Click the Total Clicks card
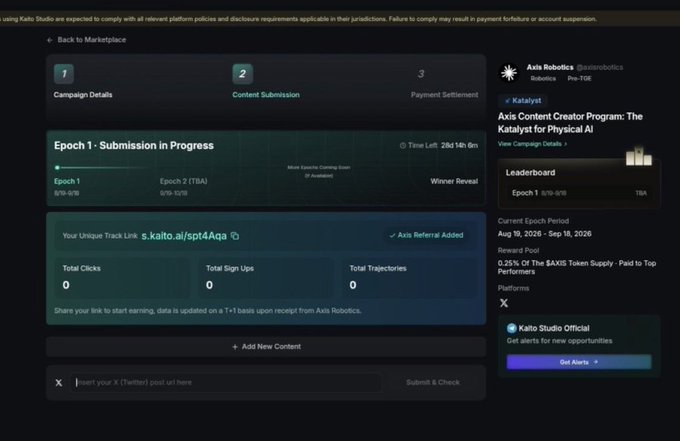The width and height of the screenshot is (680, 441). 122,278
